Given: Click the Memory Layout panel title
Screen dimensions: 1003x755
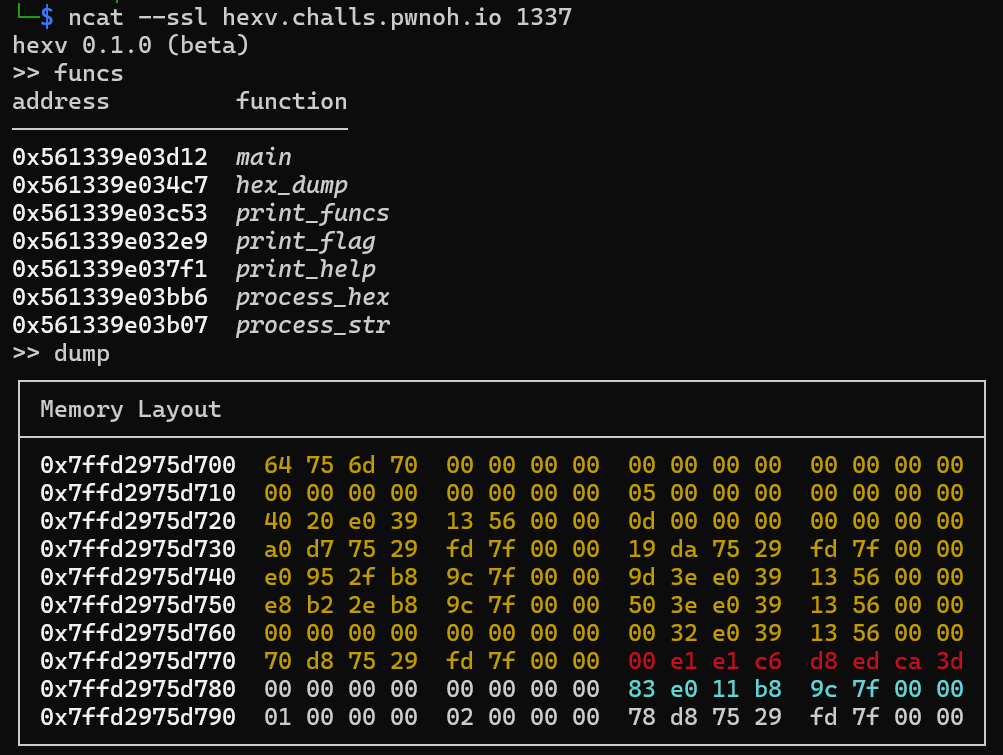Looking at the screenshot, I should click(130, 410).
